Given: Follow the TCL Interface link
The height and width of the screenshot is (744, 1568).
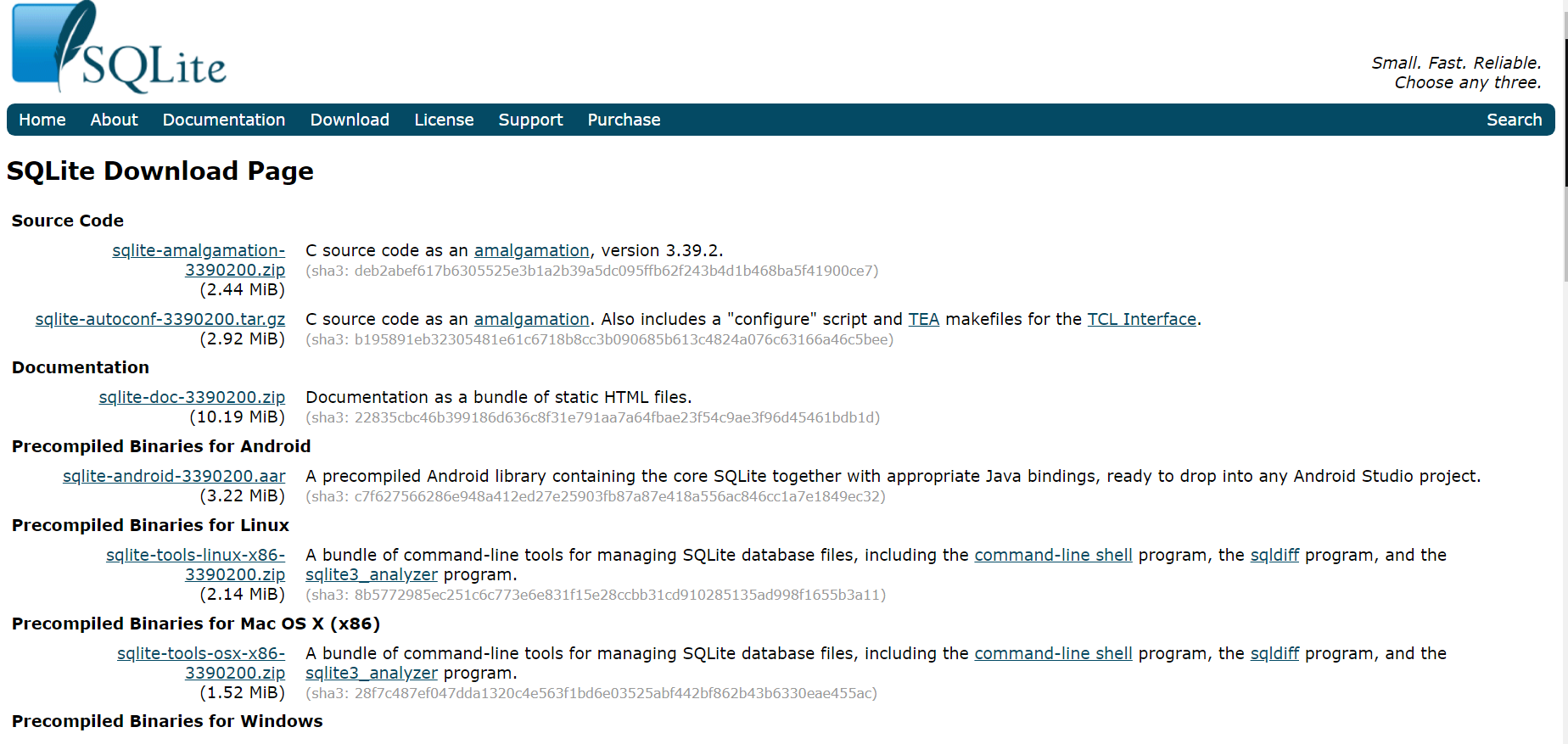Looking at the screenshot, I should point(1141,318).
